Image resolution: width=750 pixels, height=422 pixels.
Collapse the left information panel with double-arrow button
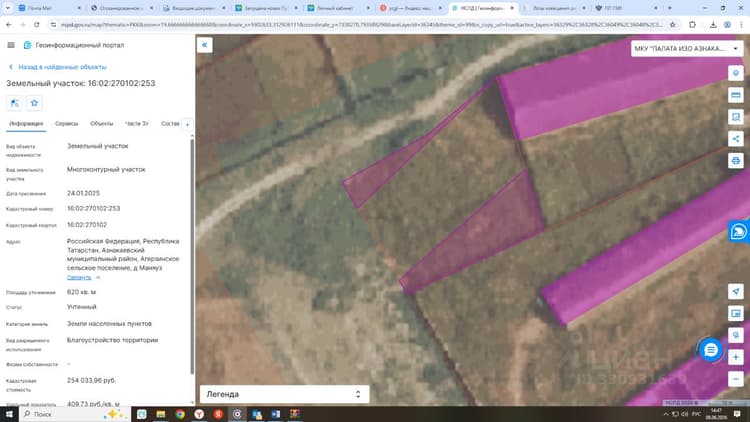[x=205, y=45]
